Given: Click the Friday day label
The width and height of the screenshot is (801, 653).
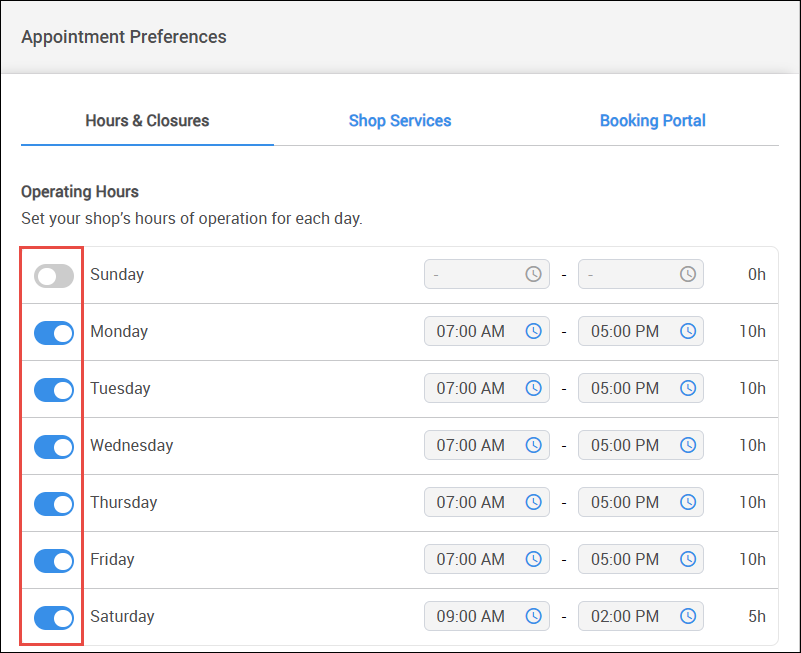Looking at the screenshot, I should tap(112, 559).
